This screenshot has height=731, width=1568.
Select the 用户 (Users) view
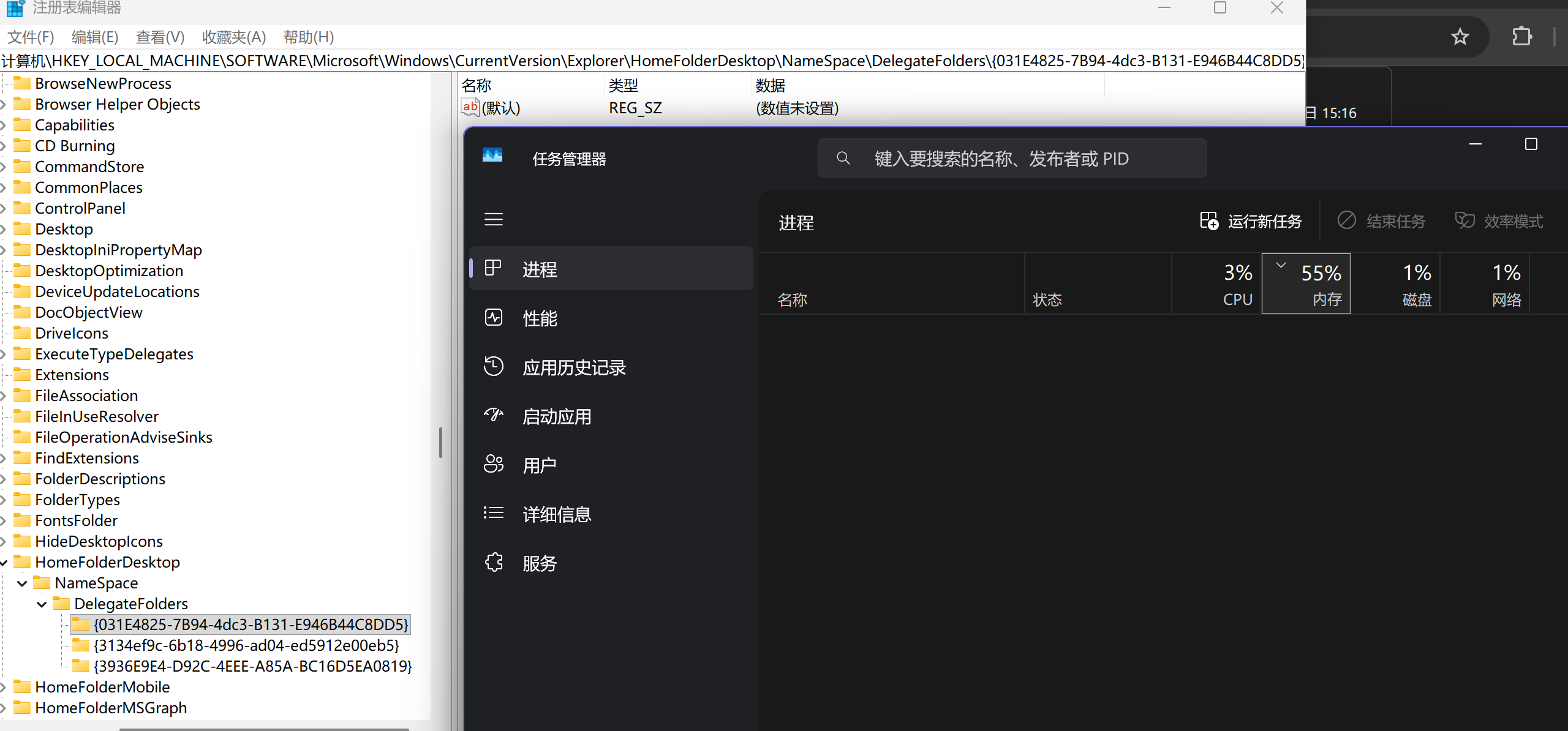[x=538, y=465]
